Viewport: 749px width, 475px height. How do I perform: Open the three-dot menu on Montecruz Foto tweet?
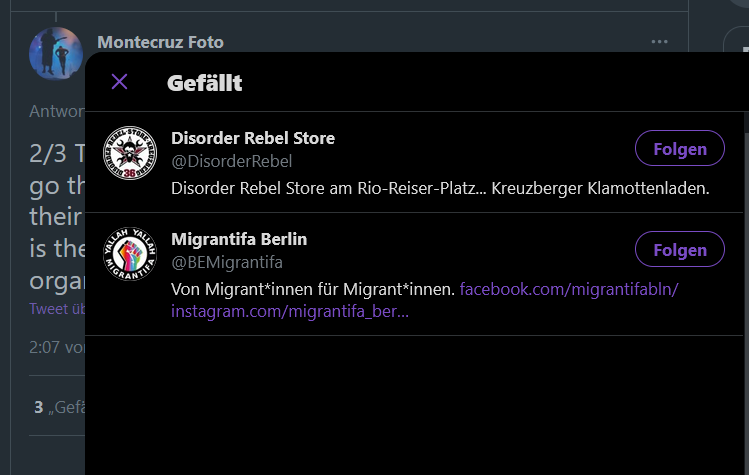[x=659, y=42]
